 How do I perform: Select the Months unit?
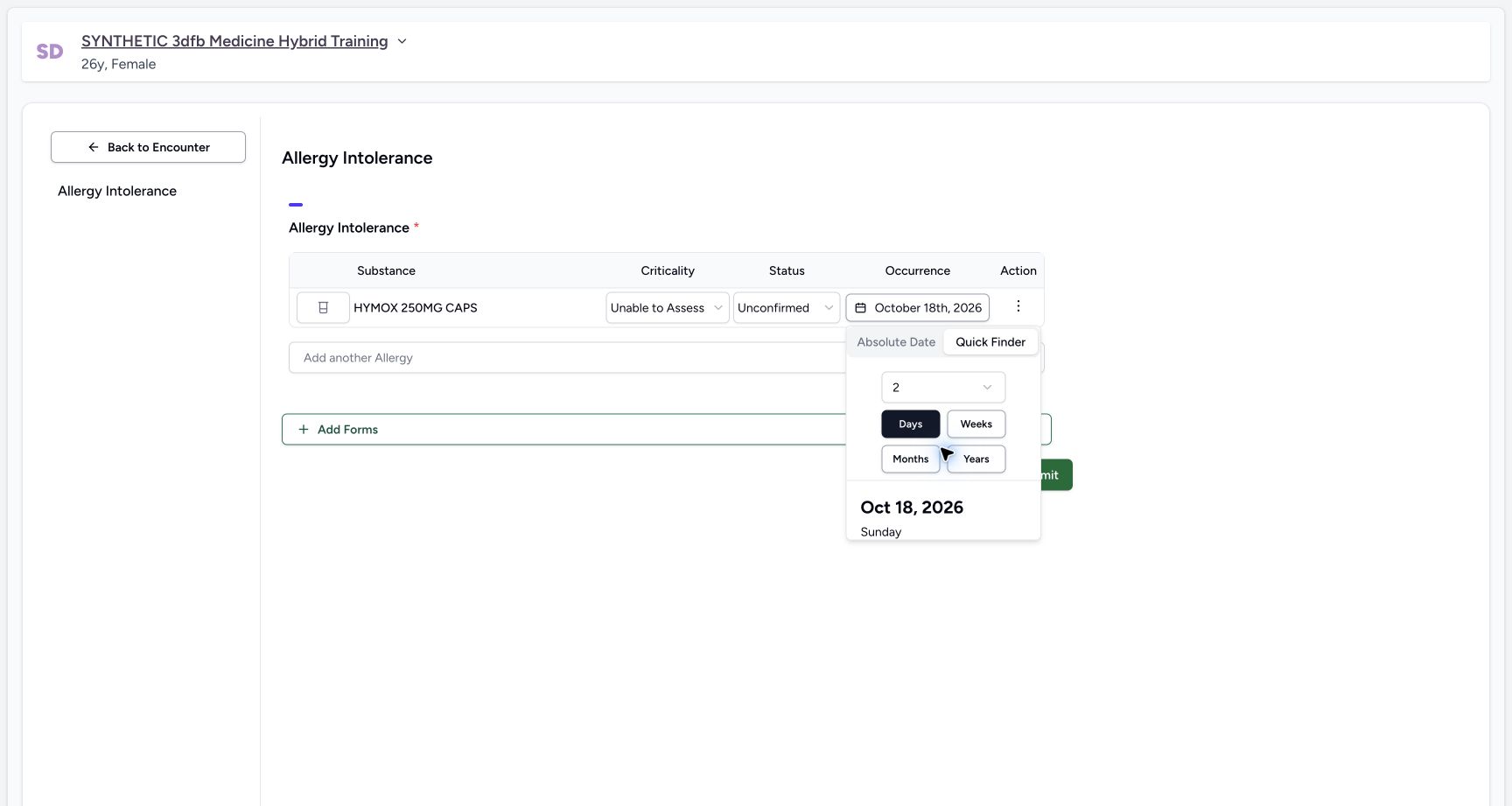pyautogui.click(x=910, y=459)
